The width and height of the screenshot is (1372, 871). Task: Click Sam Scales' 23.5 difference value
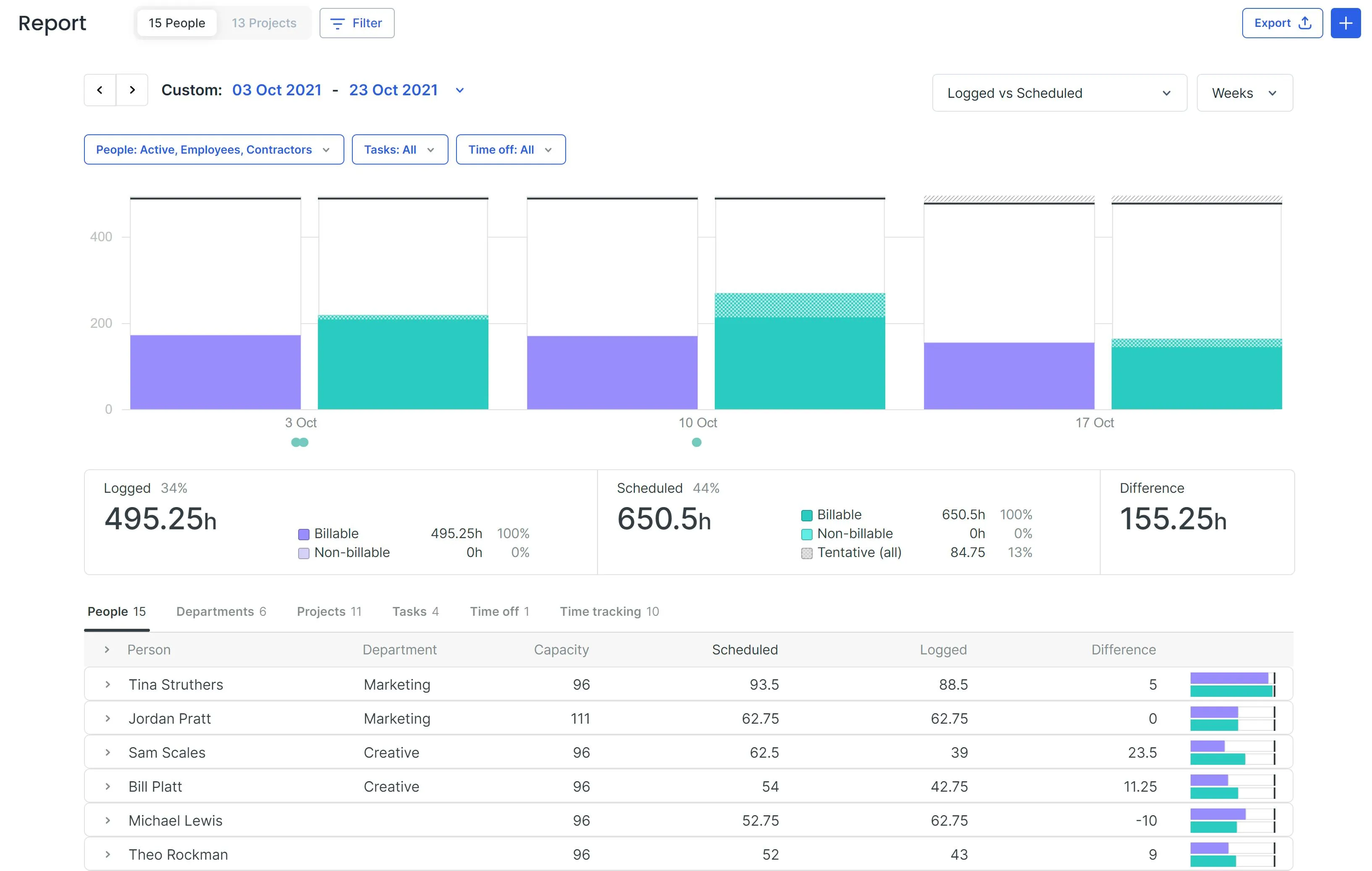click(1142, 753)
